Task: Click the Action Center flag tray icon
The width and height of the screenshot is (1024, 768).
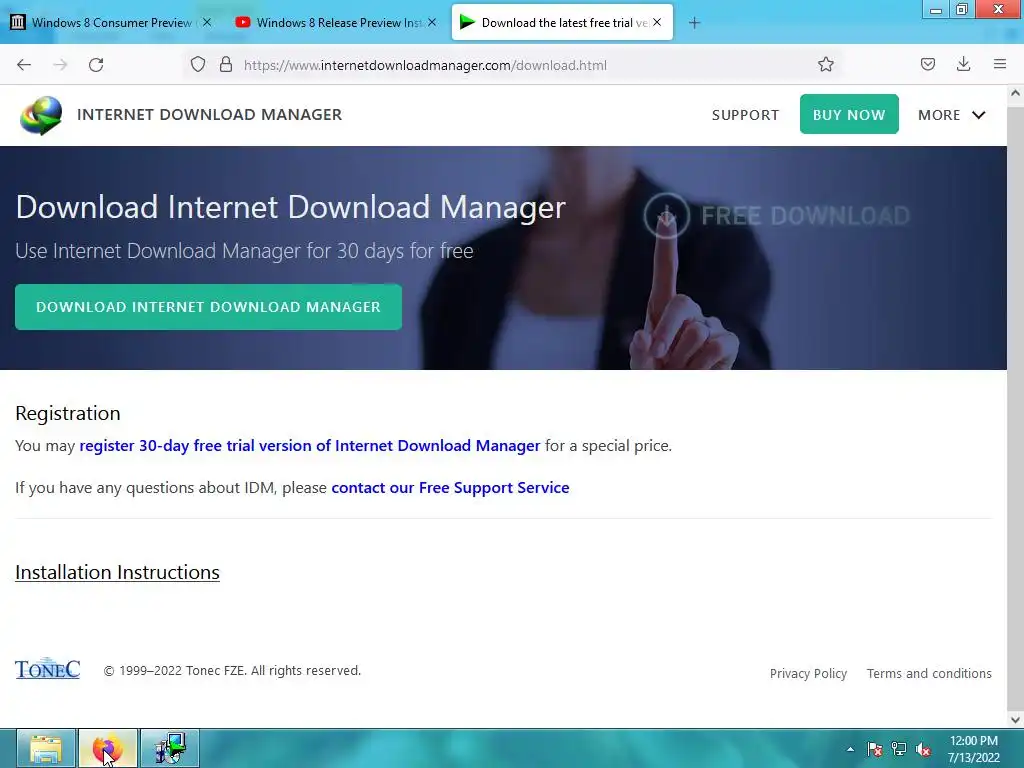Action: 875,749
